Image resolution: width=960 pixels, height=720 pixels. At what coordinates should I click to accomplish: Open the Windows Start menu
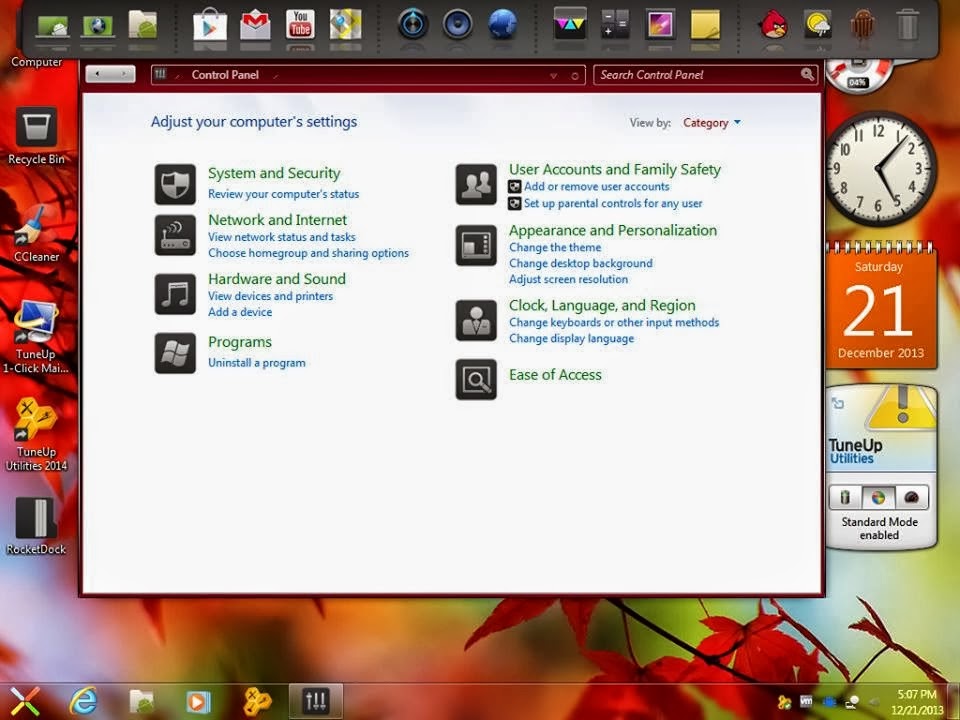pos(24,699)
